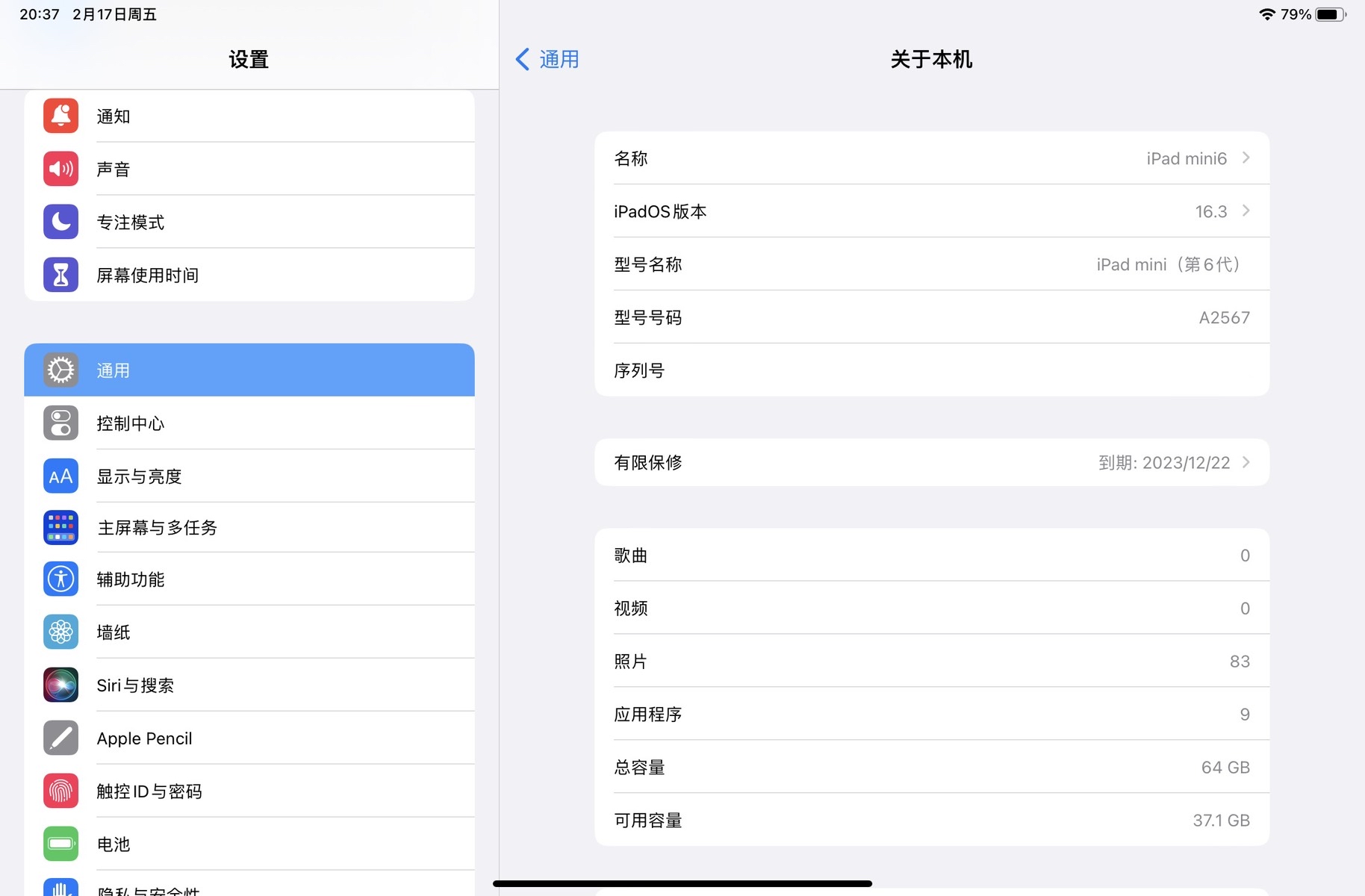Tap the 视频 row
The image size is (1365, 896).
pos(932,608)
